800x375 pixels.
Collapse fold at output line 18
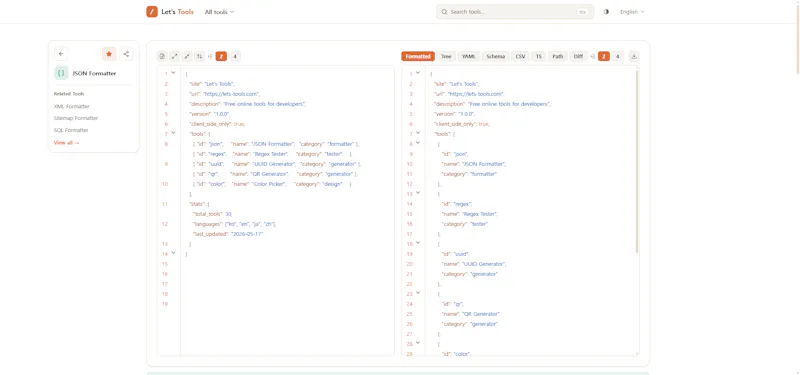(418, 243)
